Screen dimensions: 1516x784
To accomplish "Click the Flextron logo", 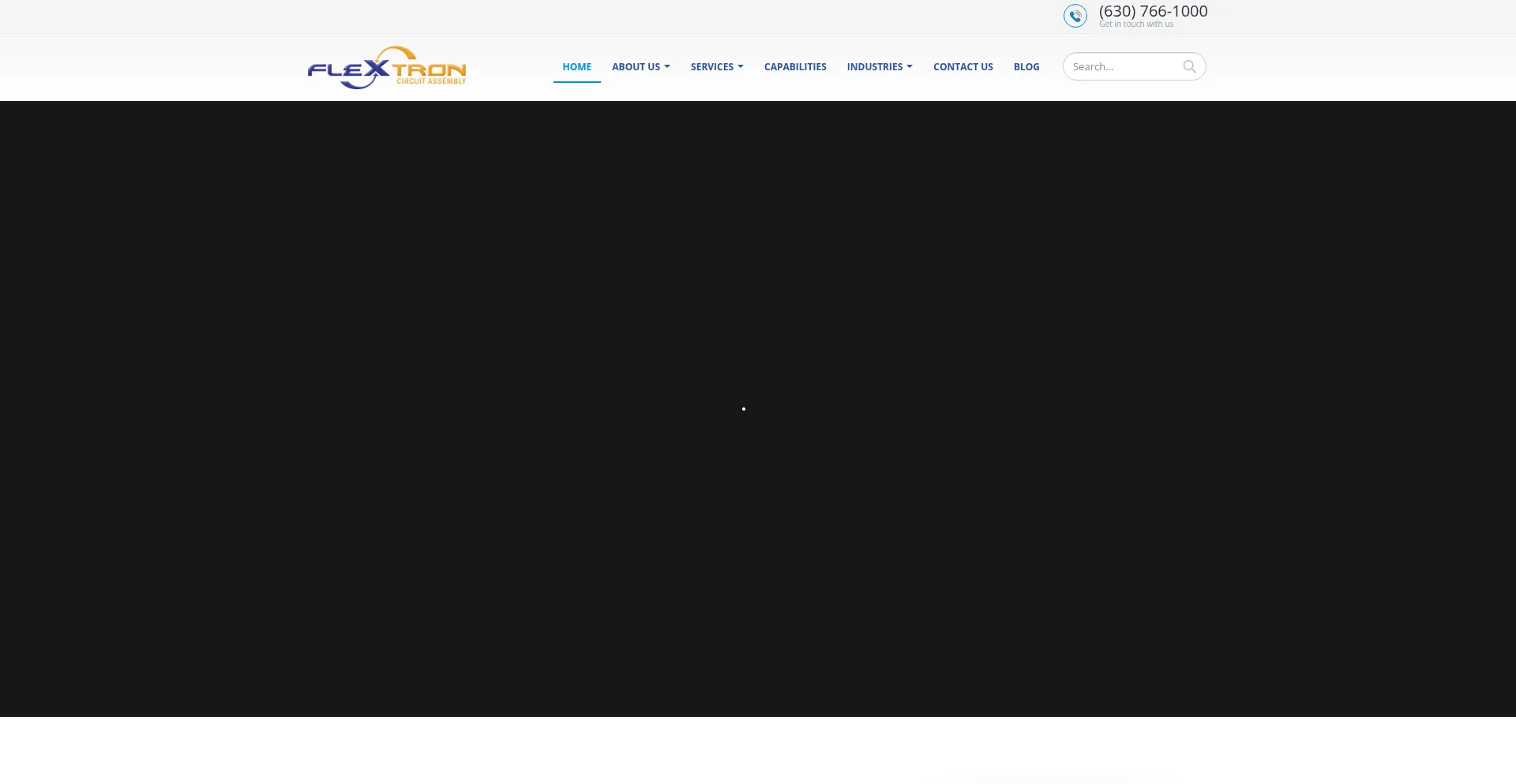I will tap(386, 67).
